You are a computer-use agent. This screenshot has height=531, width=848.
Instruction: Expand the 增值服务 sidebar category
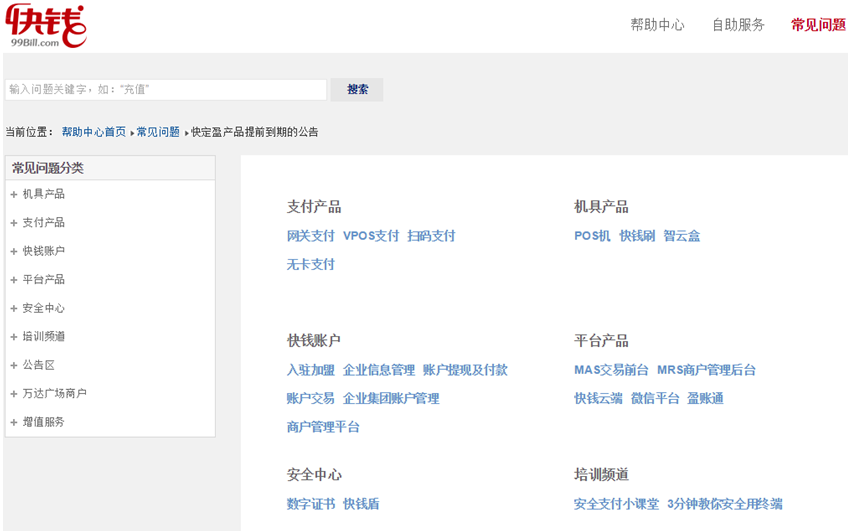(x=44, y=422)
